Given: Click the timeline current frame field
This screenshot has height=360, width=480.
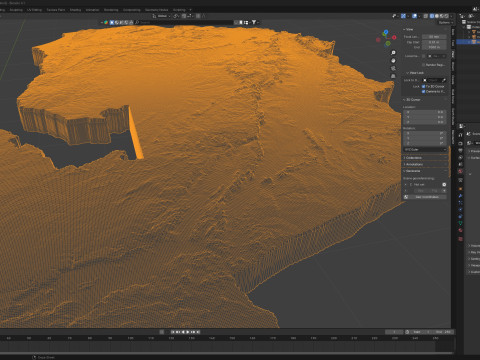Looking at the screenshot, I should click(x=394, y=332).
